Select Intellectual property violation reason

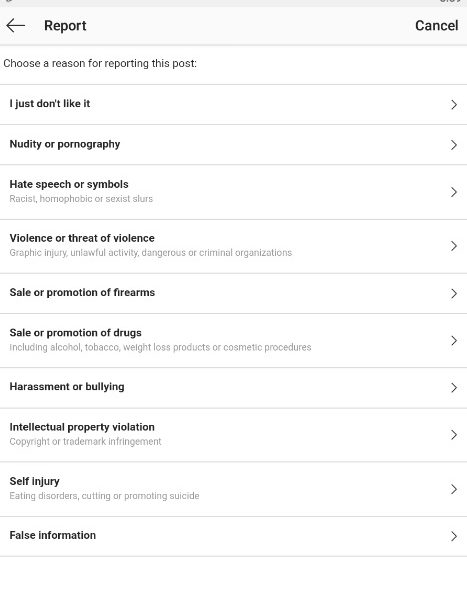(234, 435)
